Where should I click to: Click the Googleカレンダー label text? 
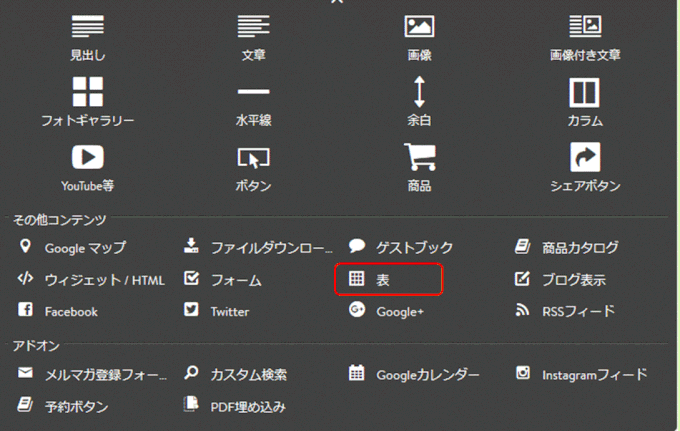pos(428,375)
